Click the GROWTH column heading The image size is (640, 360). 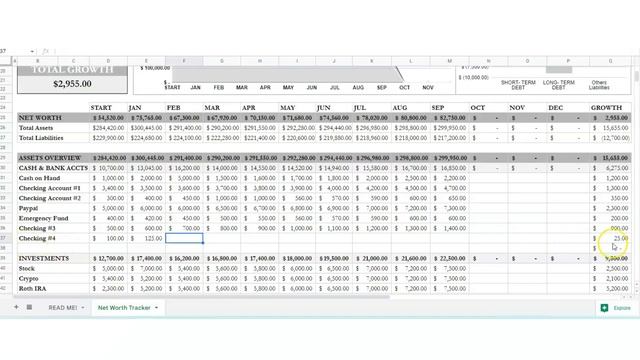click(606, 108)
